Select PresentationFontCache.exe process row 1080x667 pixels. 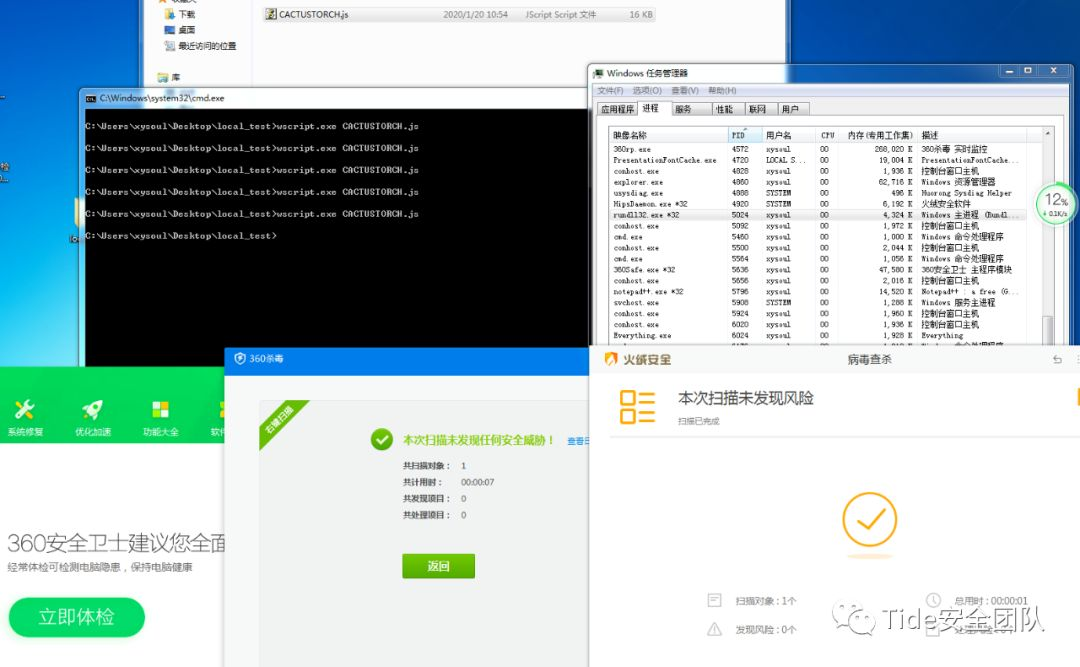point(818,160)
